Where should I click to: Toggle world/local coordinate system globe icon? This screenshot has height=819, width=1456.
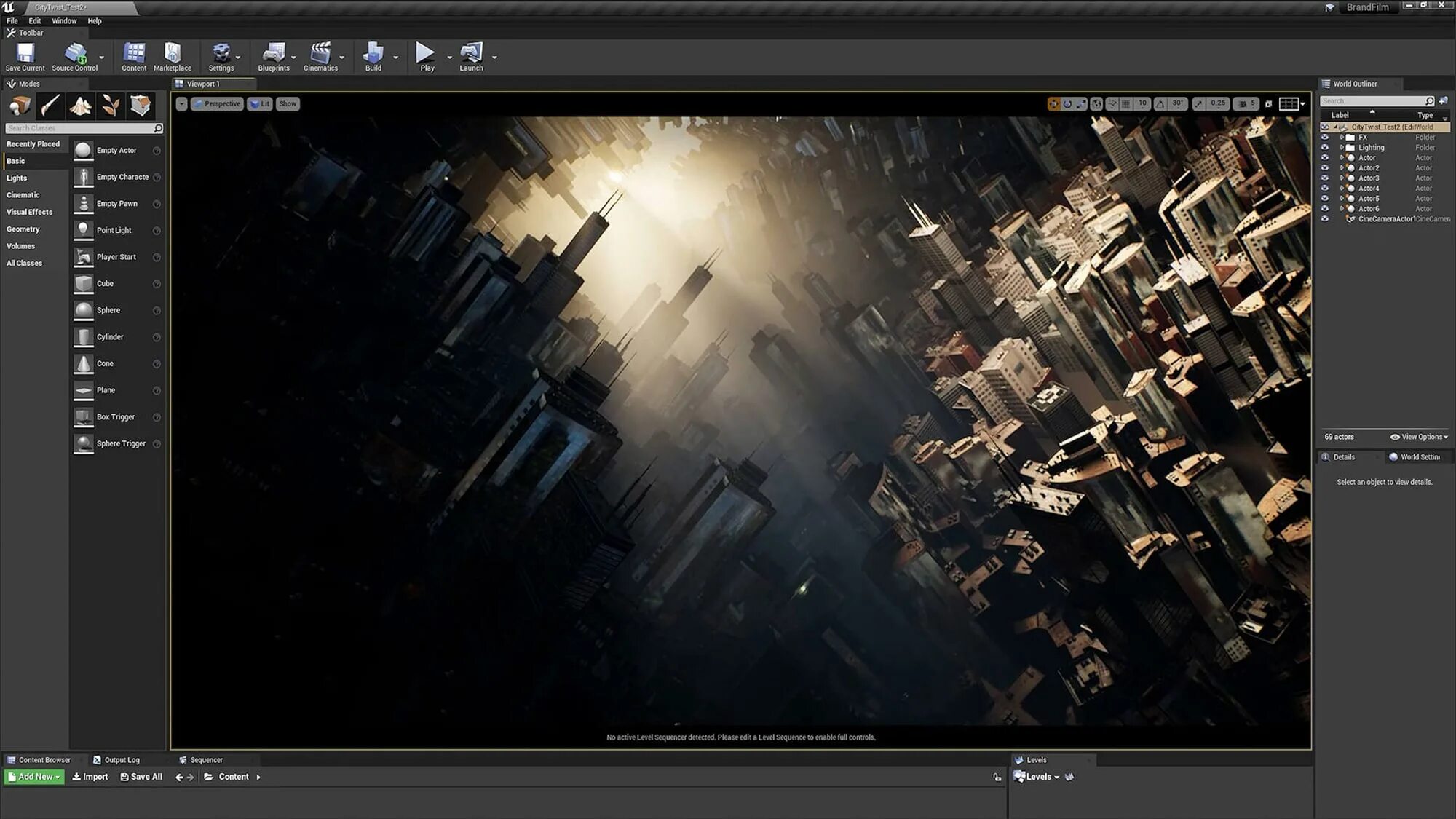click(1096, 104)
